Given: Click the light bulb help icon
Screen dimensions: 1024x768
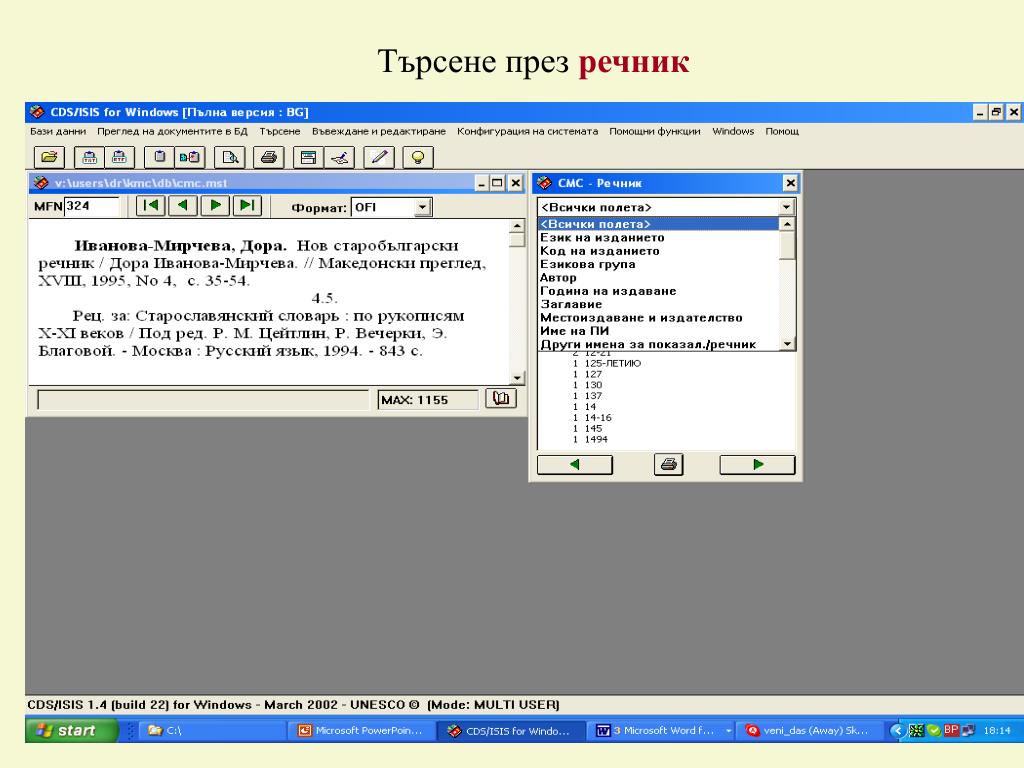Looking at the screenshot, I should click(418, 157).
